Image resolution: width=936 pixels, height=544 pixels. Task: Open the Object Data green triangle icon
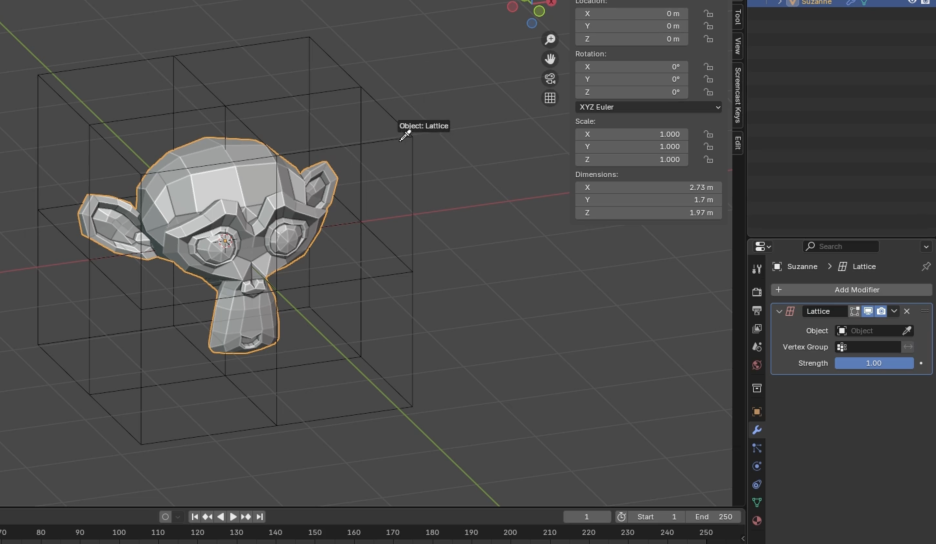757,502
